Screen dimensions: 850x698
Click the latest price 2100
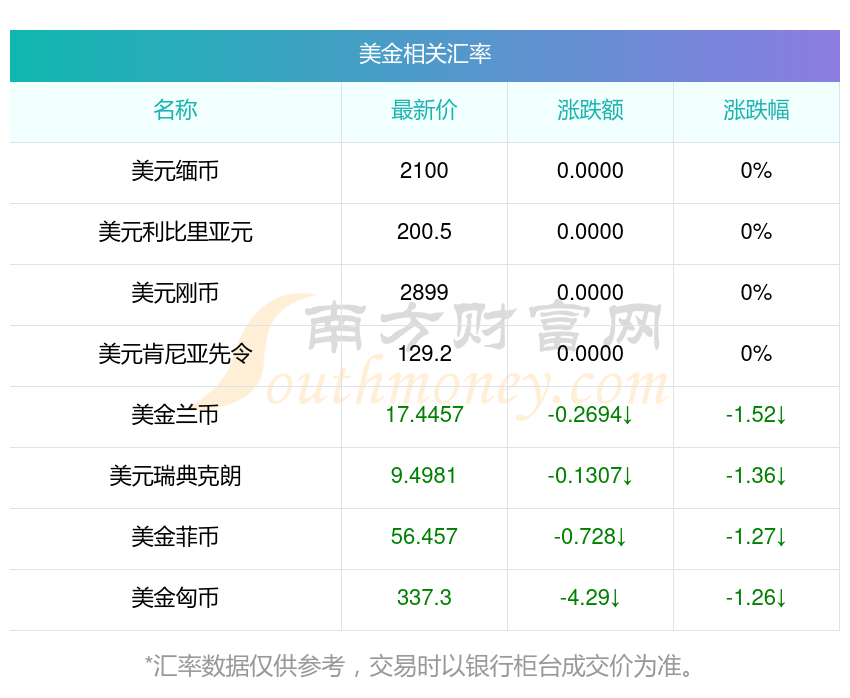point(424,171)
